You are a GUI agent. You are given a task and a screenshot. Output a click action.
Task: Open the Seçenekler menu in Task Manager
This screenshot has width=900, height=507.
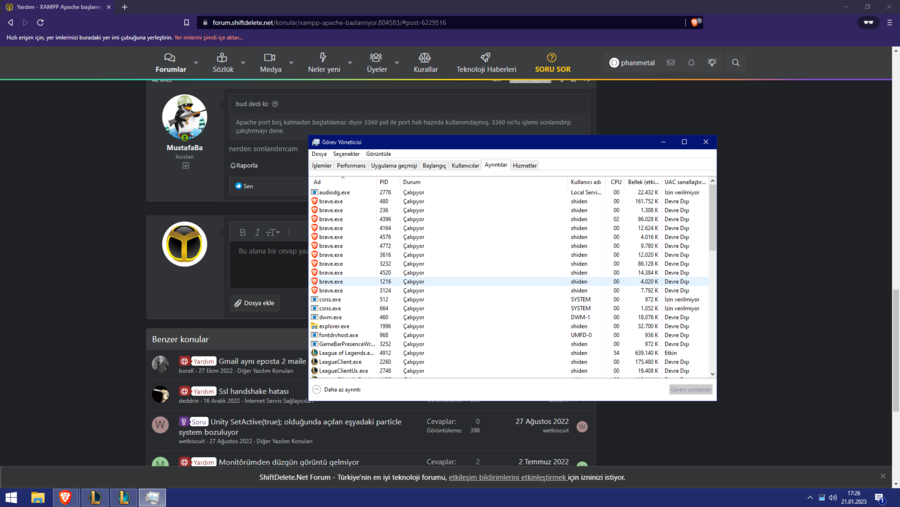click(x=346, y=154)
